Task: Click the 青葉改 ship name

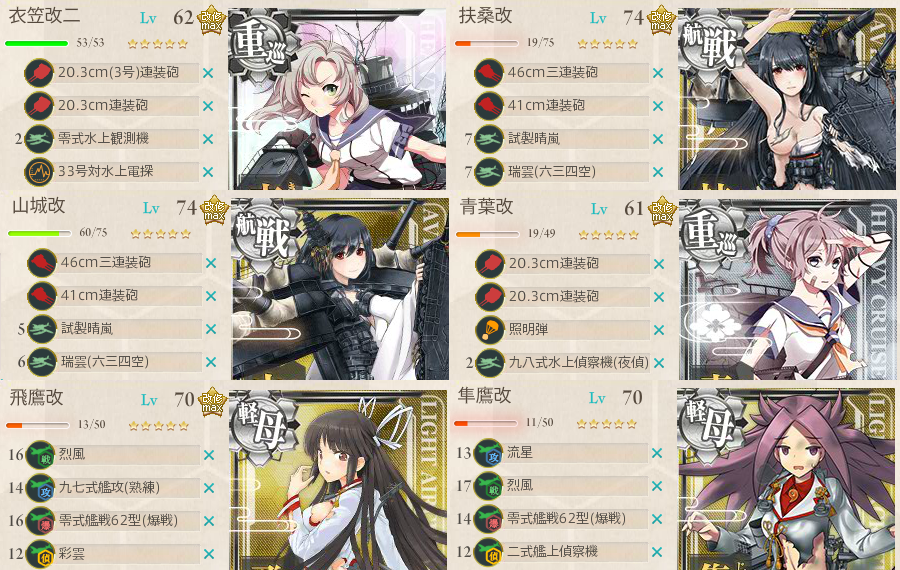Action: pos(486,207)
